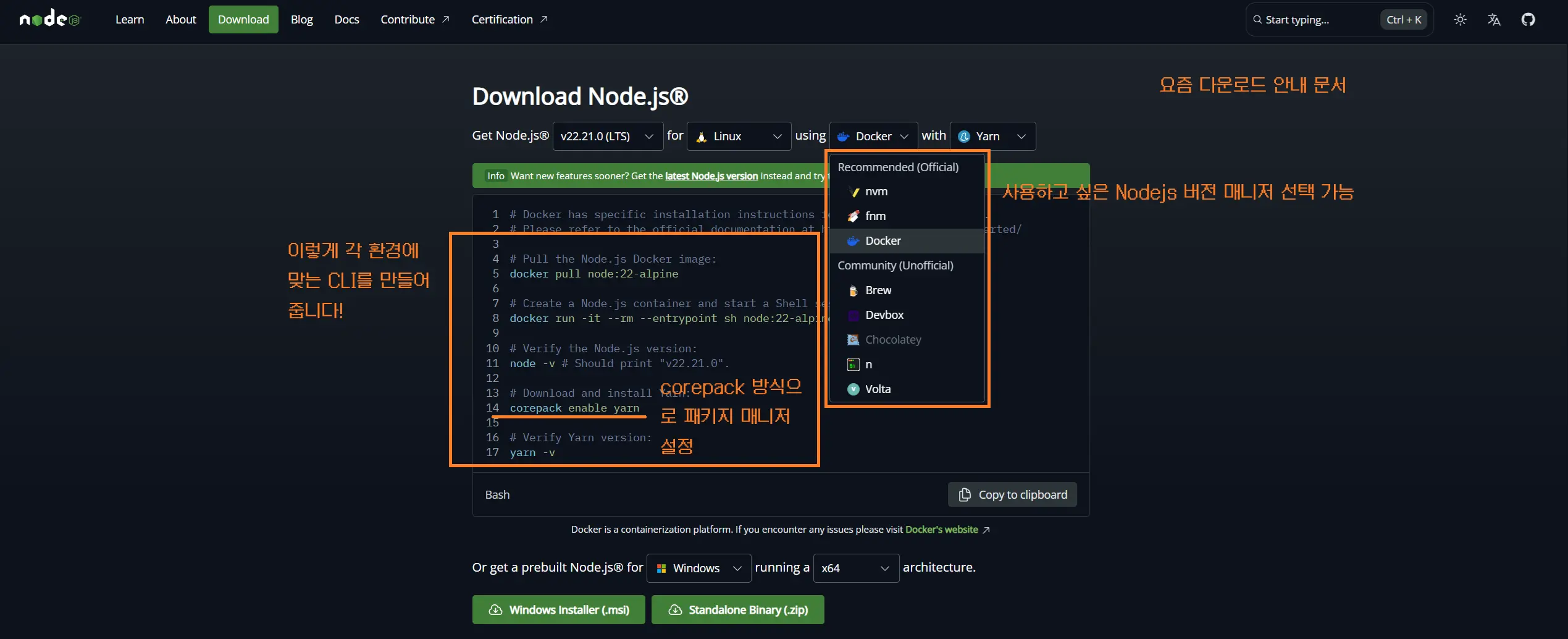Viewport: 1568px width, 639px height.
Task: Expand the x64 architecture dropdown
Action: click(856, 568)
